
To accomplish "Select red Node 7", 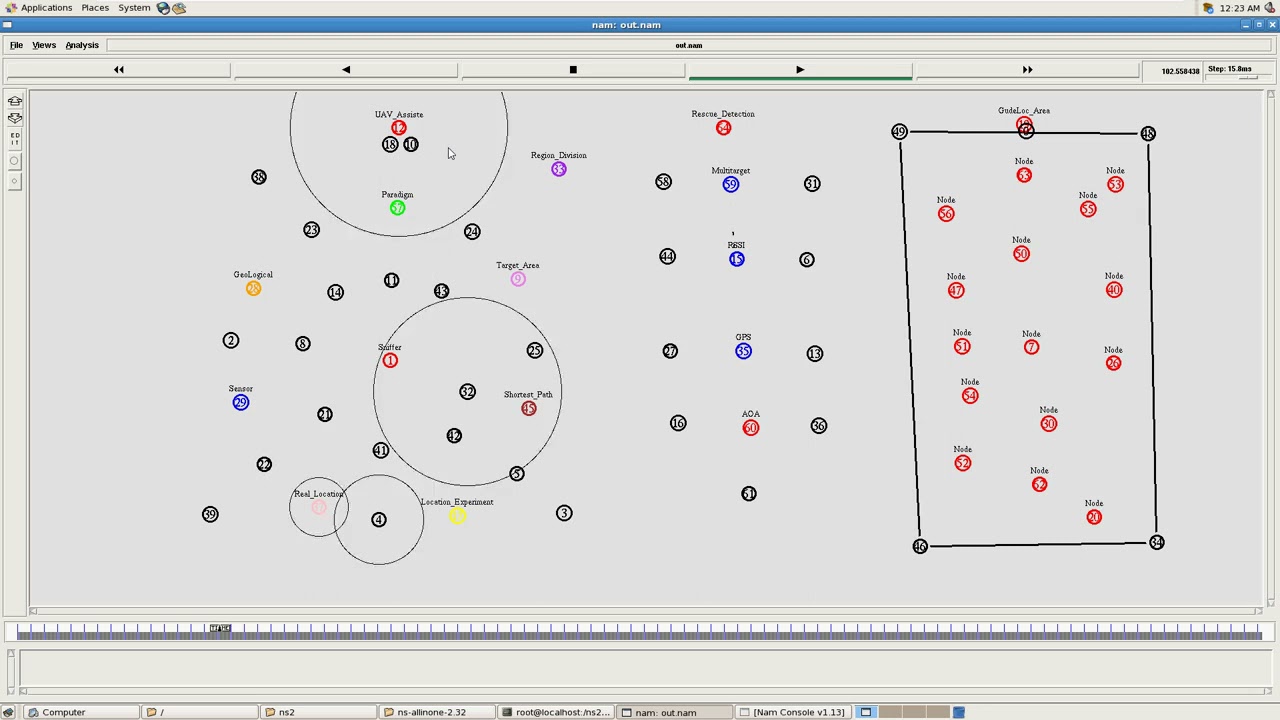I will click(1031, 347).
